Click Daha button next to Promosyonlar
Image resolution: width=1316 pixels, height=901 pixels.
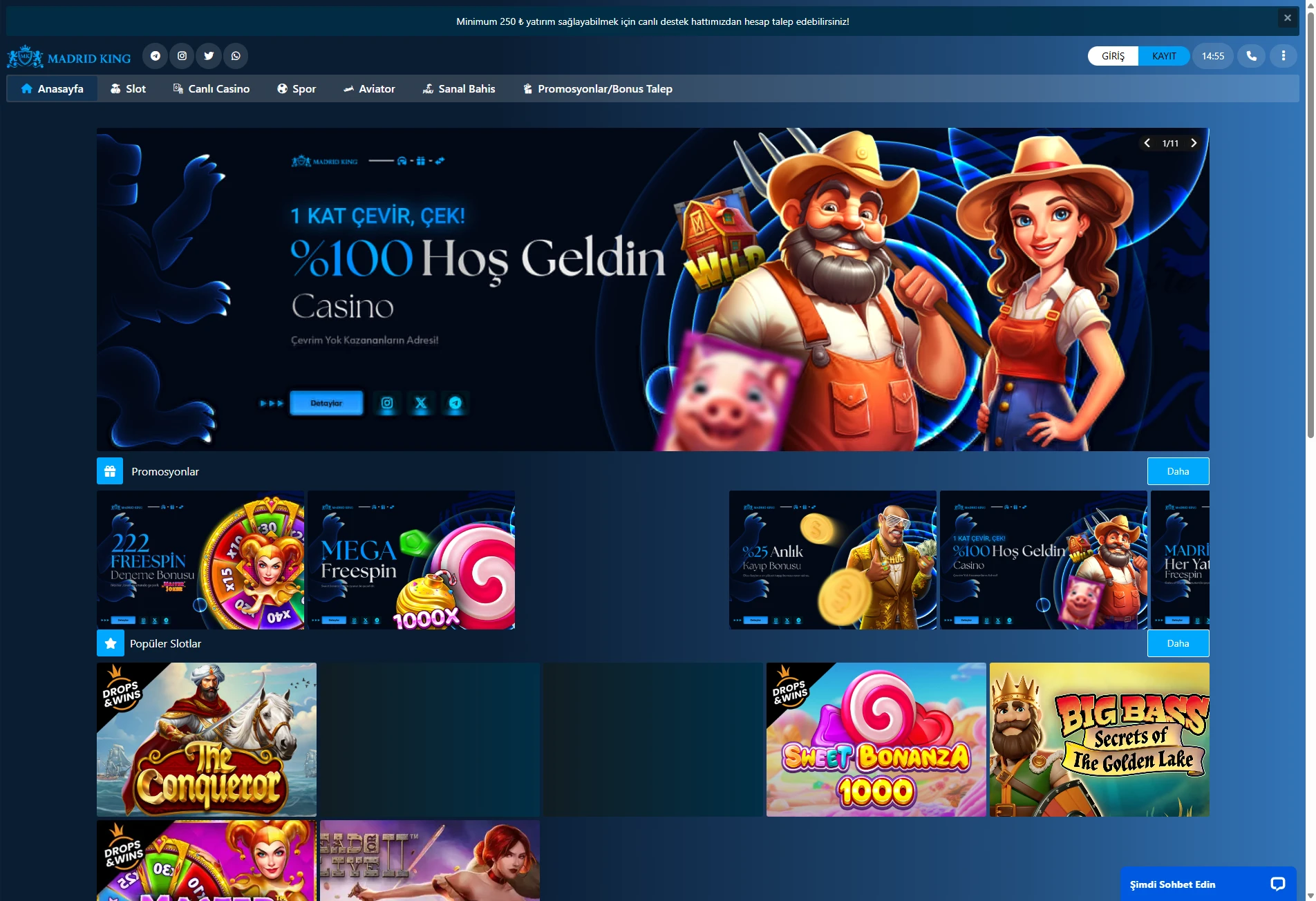click(1178, 471)
